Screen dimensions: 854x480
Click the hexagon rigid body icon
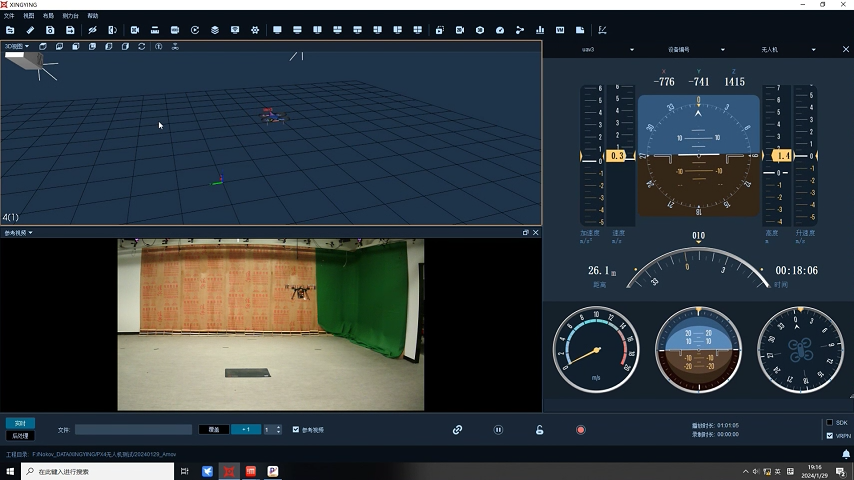pyautogui.click(x=480, y=30)
